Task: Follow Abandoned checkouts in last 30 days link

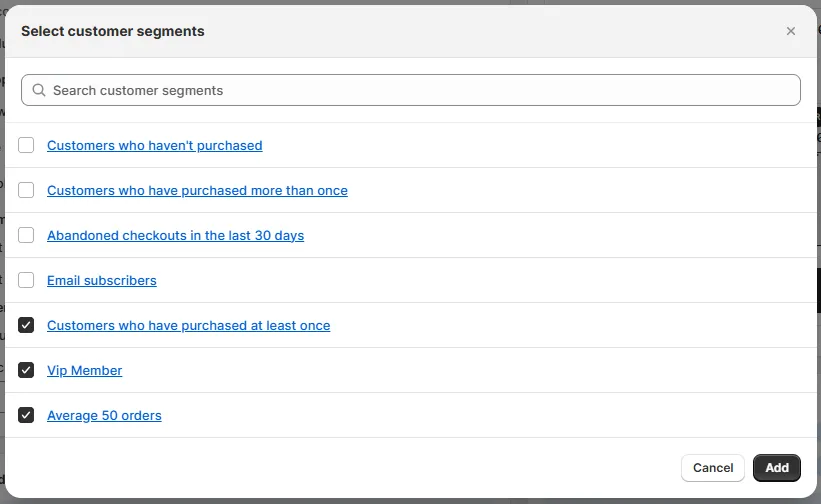Action: [175, 235]
